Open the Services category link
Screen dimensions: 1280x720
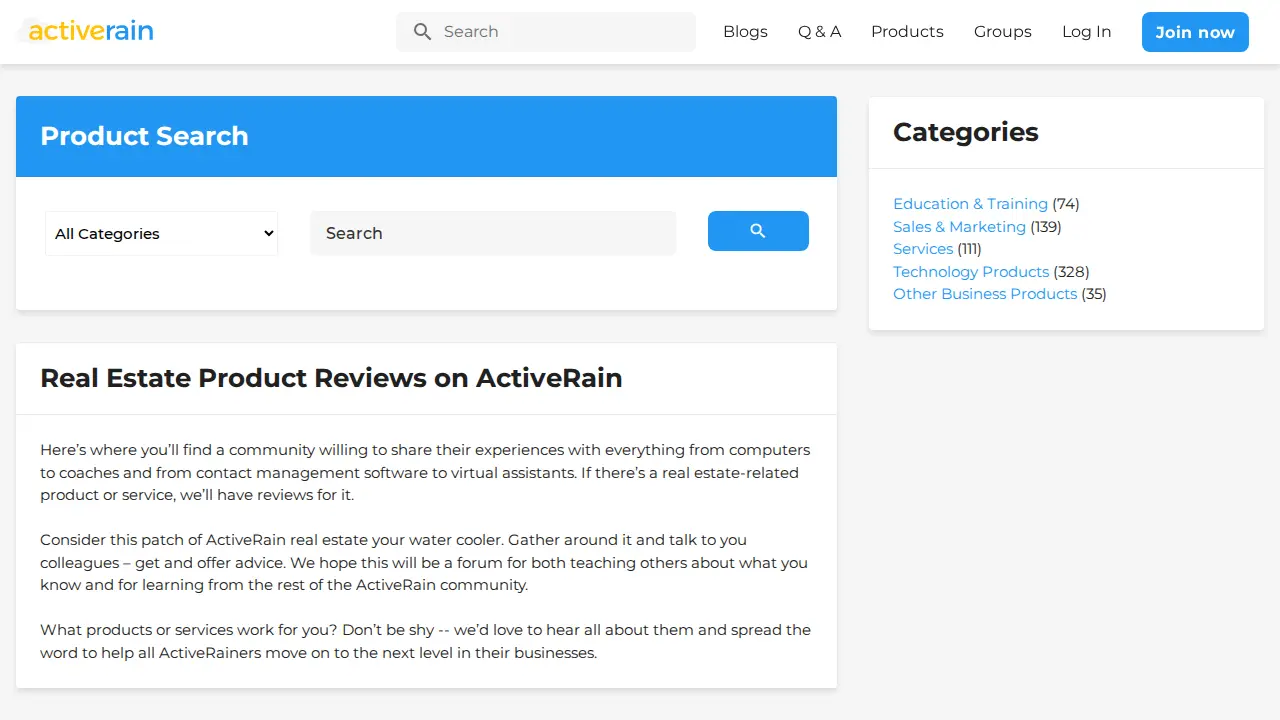[923, 249]
